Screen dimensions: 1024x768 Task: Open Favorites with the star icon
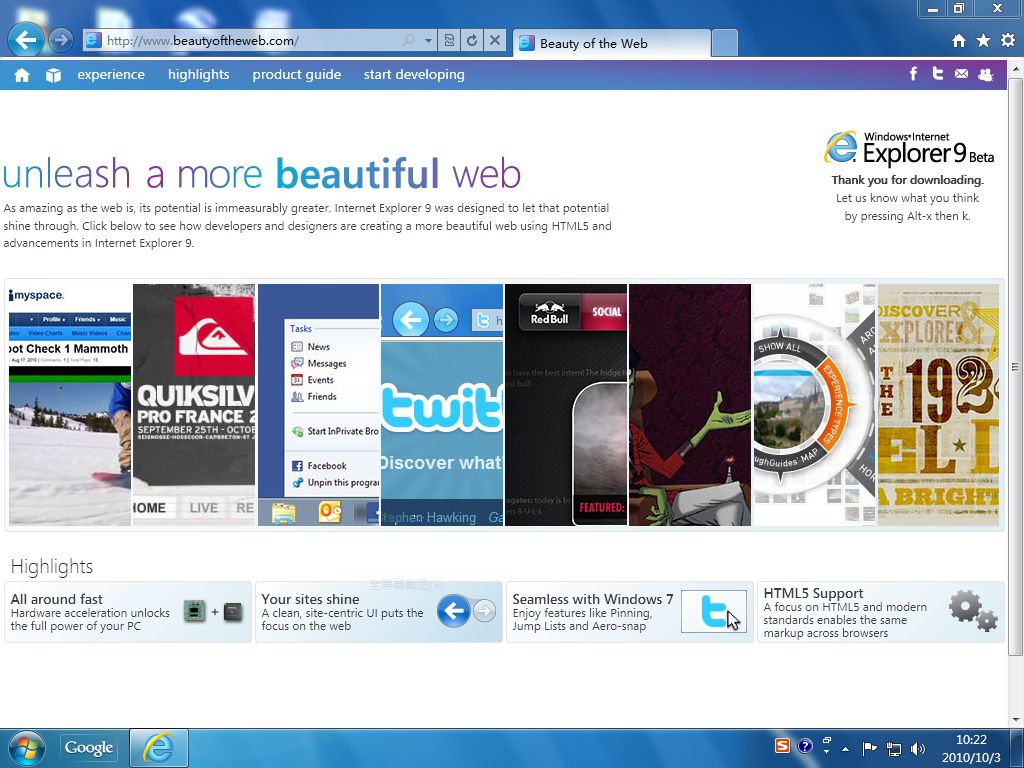click(983, 40)
